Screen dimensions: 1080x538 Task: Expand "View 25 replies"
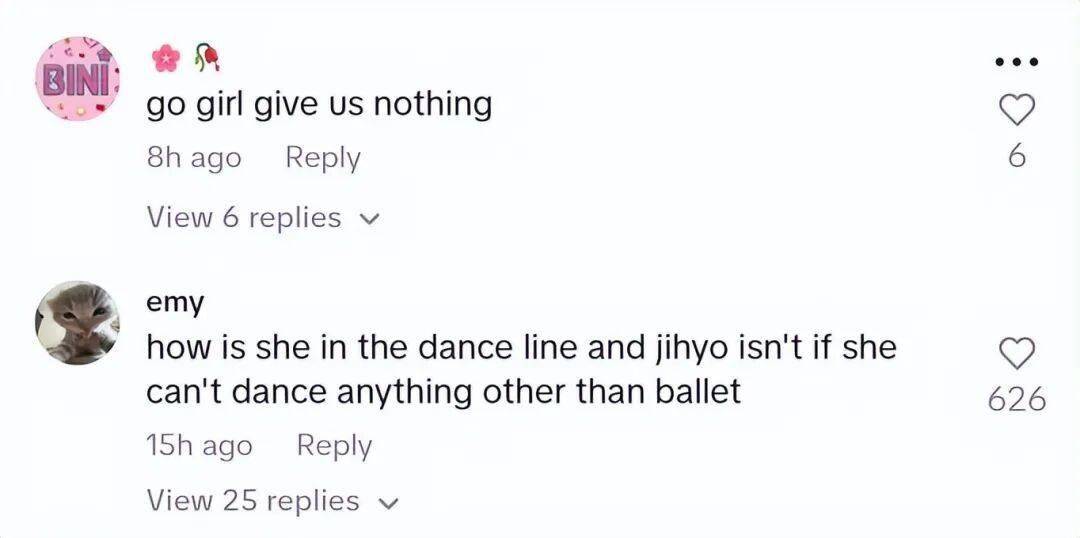253,500
